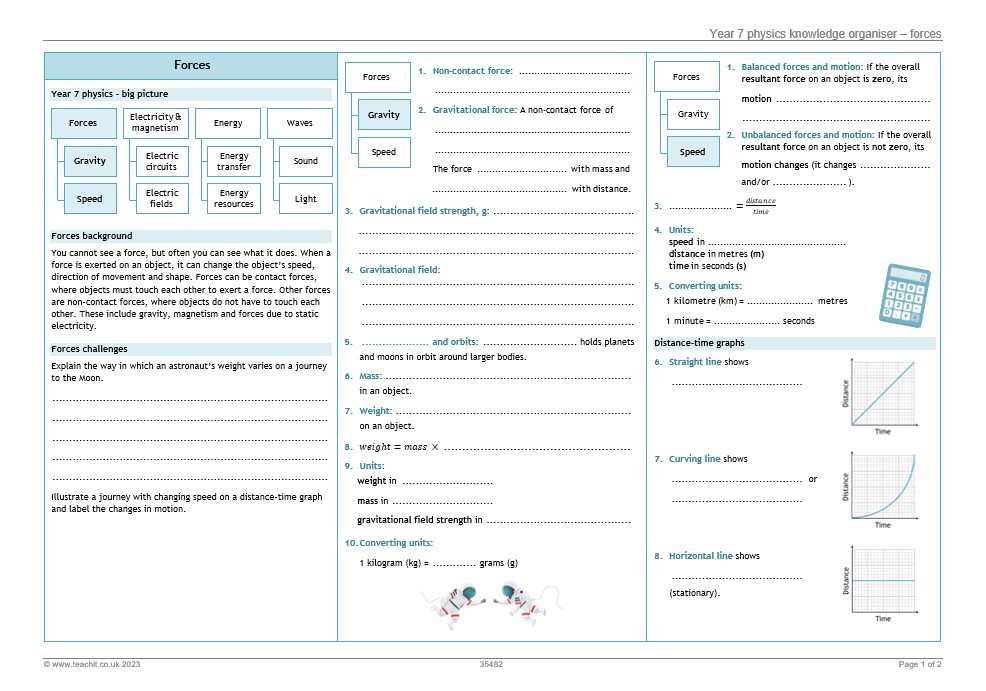Select the Light box under Waves
The width and height of the screenshot is (986, 691).
point(306,199)
